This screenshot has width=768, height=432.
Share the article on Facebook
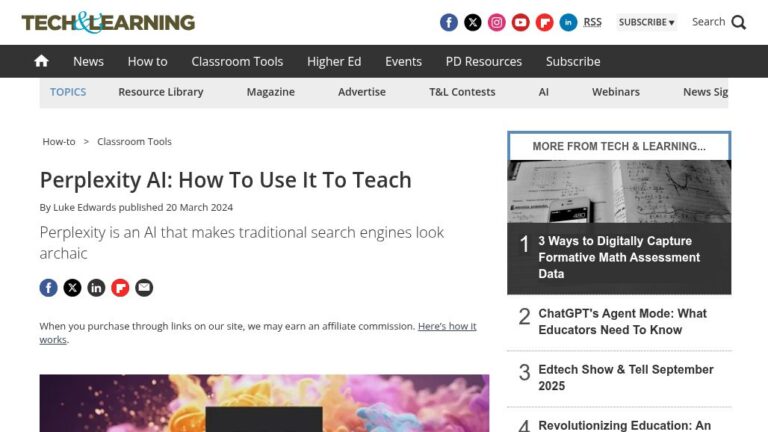(x=48, y=288)
